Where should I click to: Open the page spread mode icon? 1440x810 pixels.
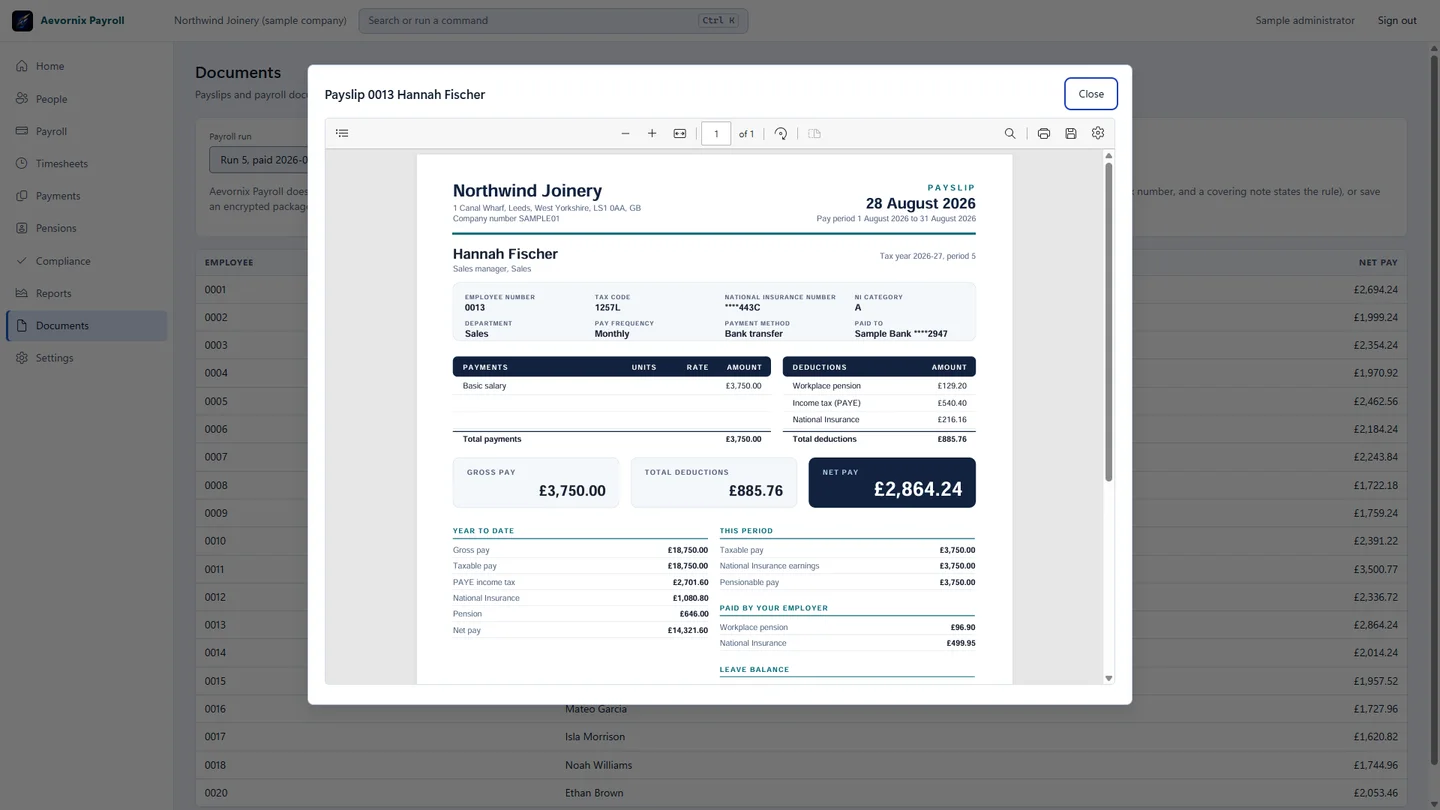point(814,133)
